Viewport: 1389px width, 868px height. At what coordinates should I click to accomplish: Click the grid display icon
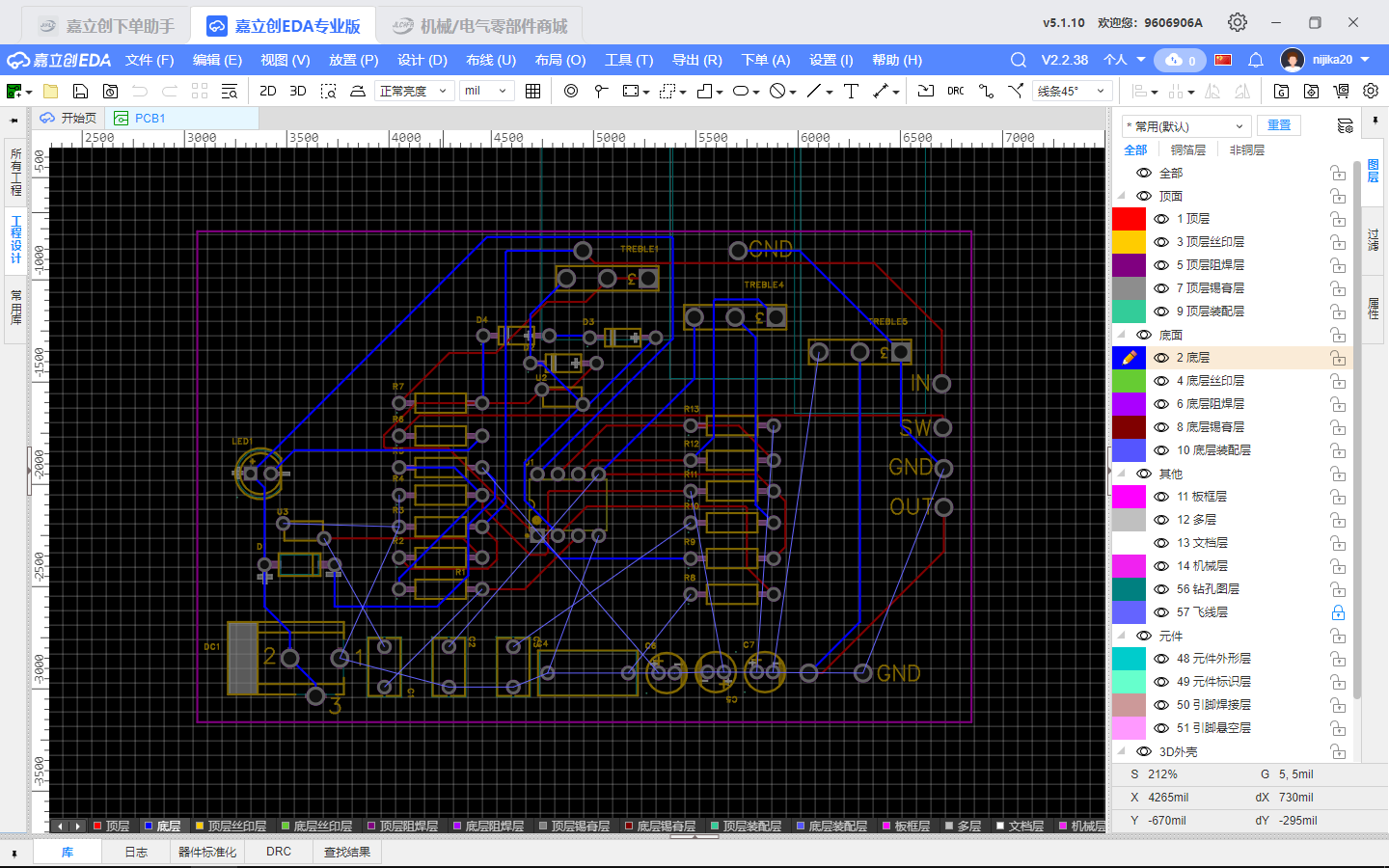coord(532,91)
